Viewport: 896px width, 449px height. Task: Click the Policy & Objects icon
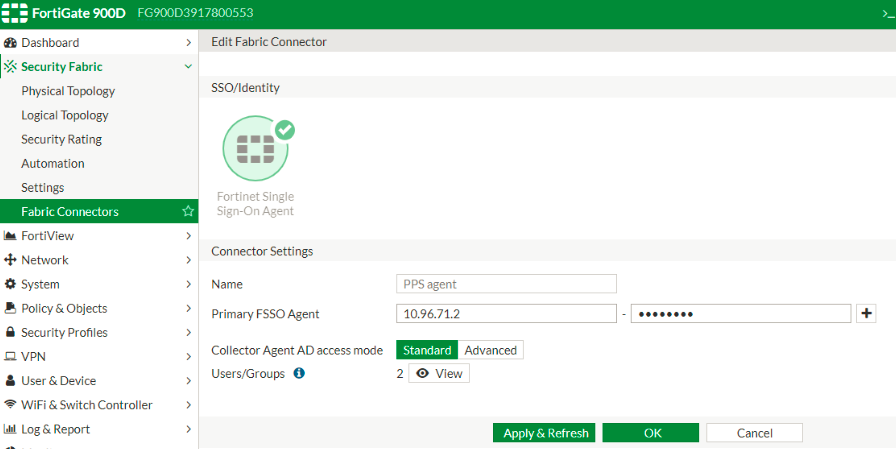click(x=10, y=308)
